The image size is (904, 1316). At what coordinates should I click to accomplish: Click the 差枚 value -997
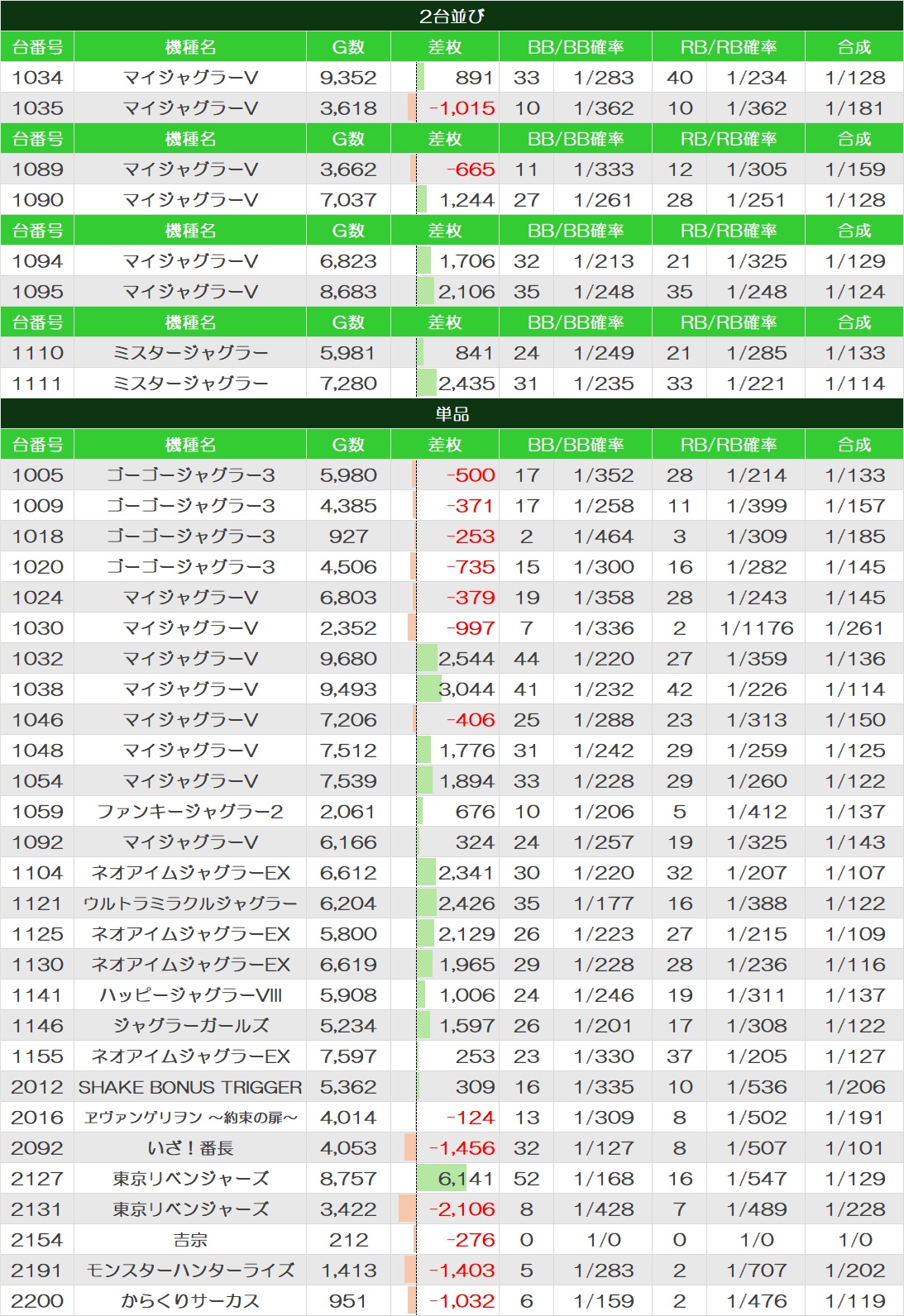[471, 628]
